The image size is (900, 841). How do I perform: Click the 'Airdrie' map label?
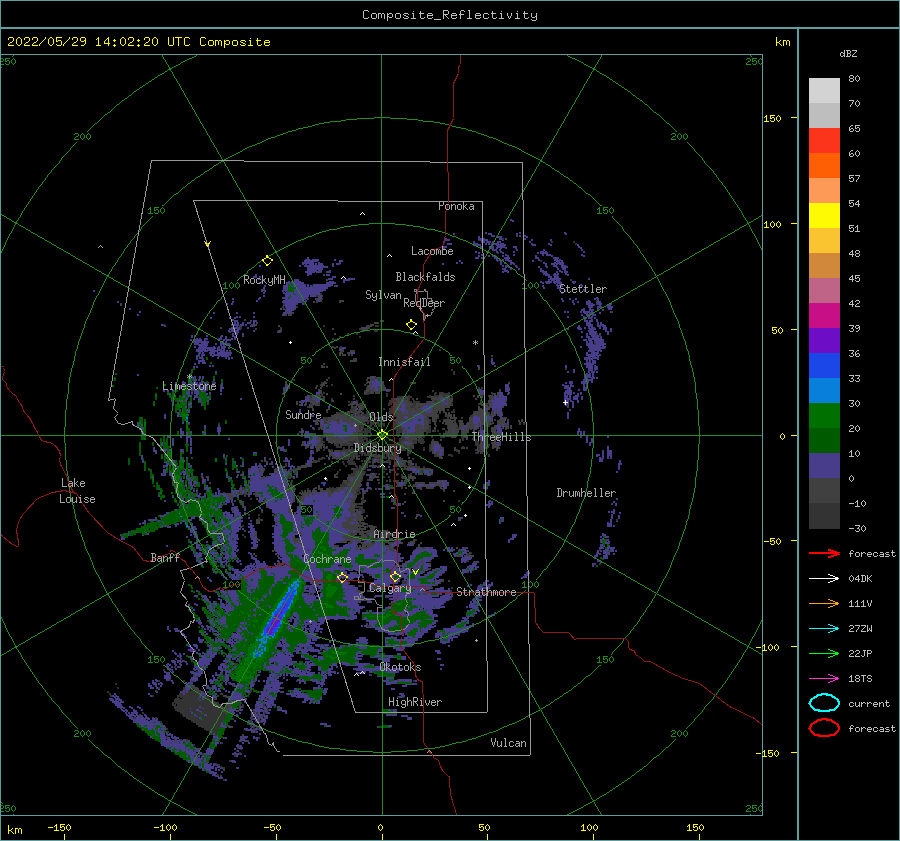click(394, 534)
